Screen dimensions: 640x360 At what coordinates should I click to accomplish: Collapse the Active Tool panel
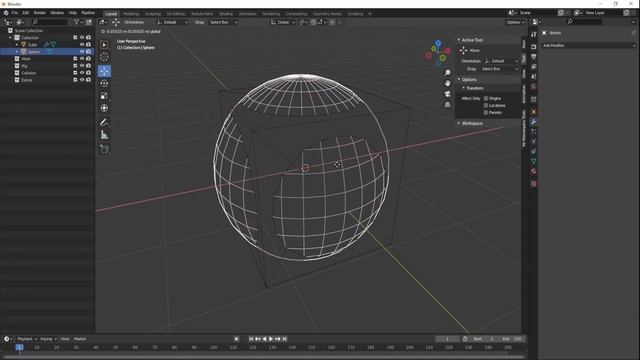(x=459, y=40)
